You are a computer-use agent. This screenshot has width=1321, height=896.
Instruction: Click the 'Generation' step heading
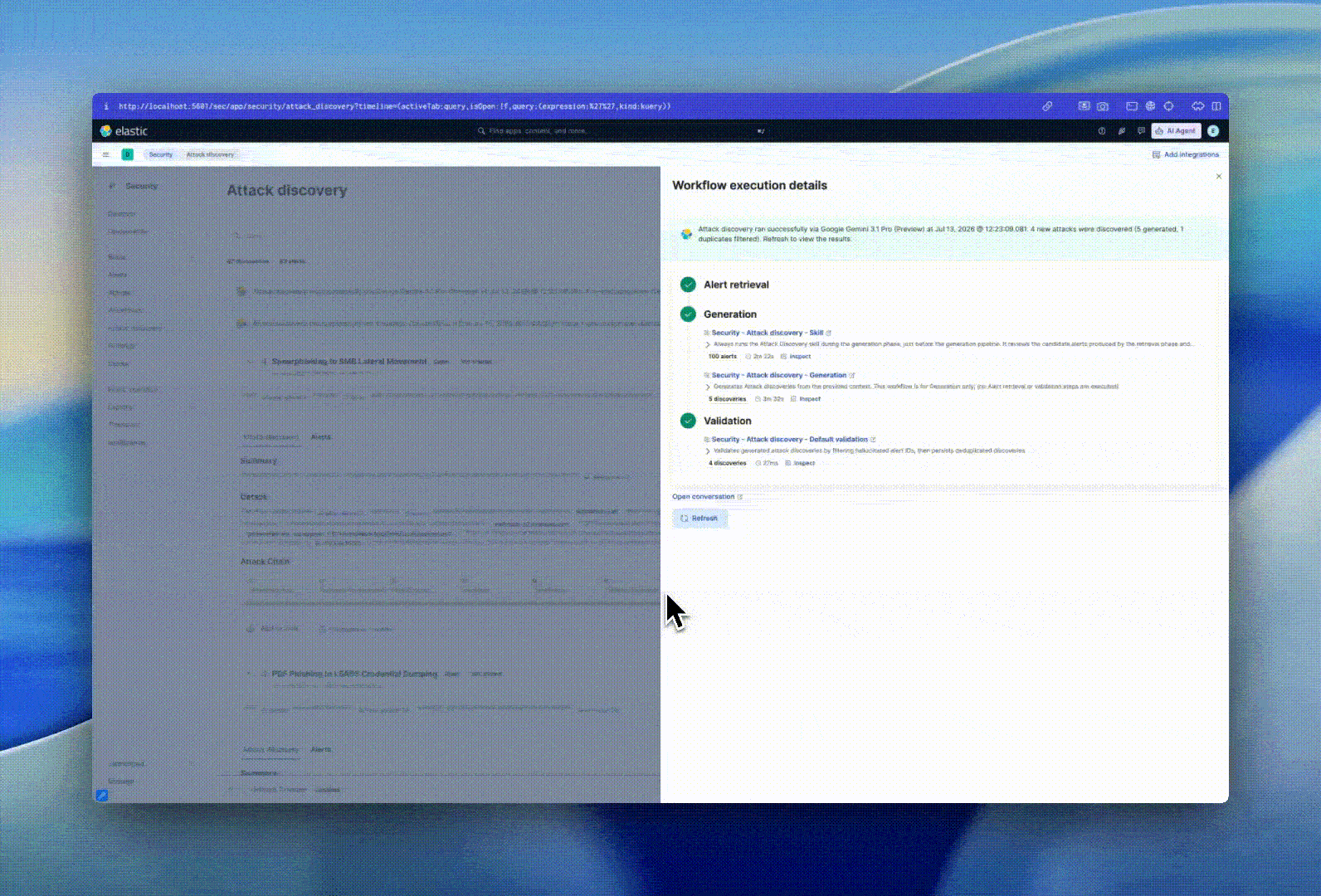(730, 314)
